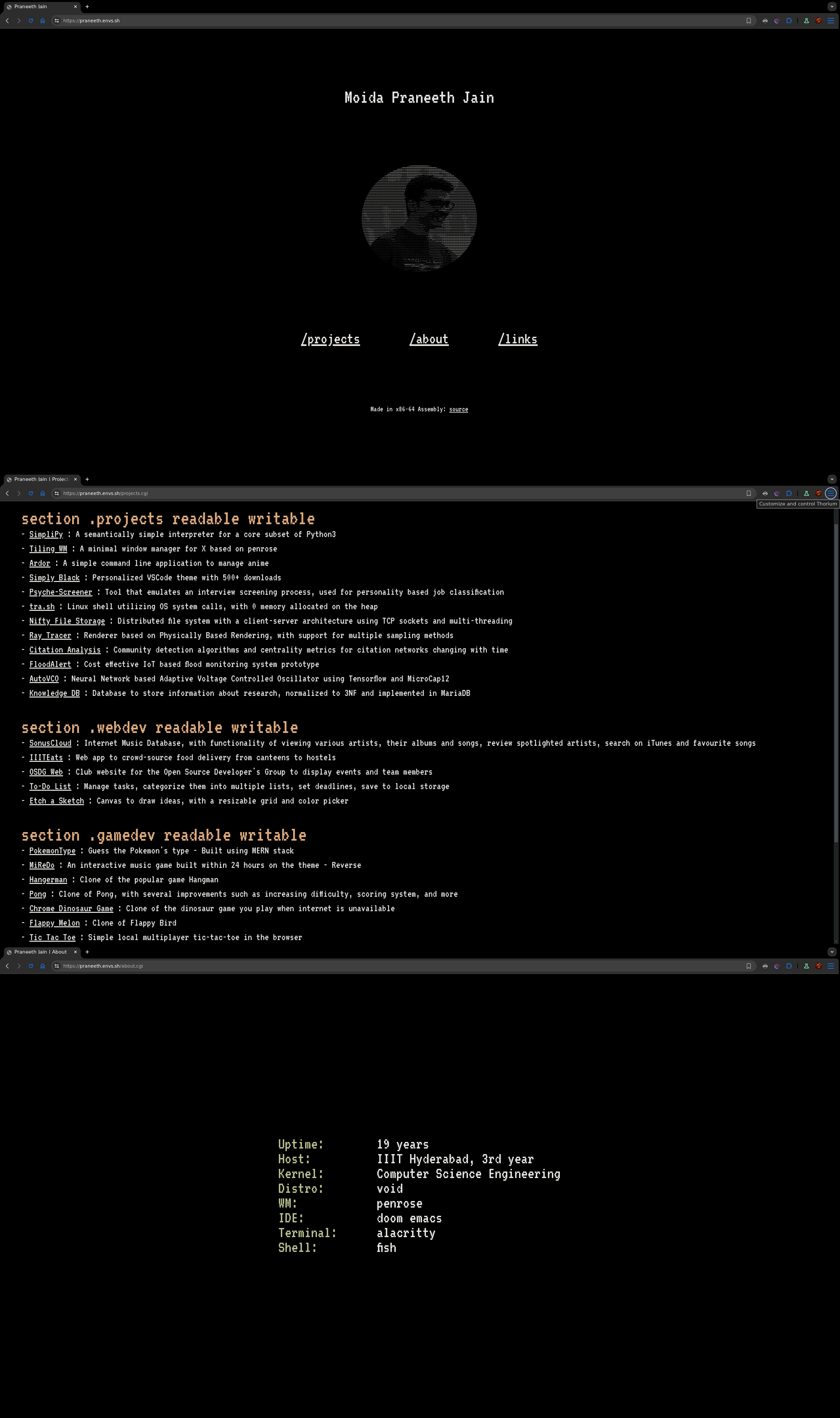The height and width of the screenshot is (1418, 840).
Task: Follow the /projects link on the home page
Action: click(x=330, y=339)
